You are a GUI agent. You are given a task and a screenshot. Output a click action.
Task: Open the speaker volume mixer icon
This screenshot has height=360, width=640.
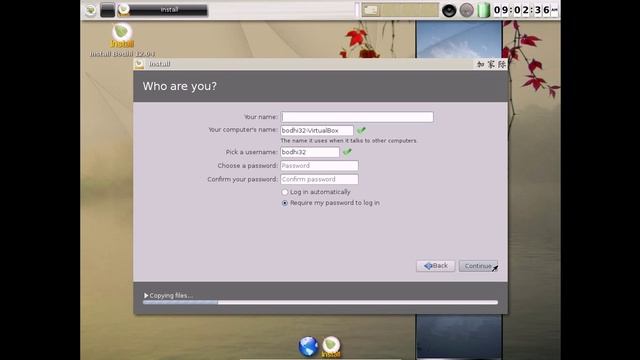tap(449, 10)
